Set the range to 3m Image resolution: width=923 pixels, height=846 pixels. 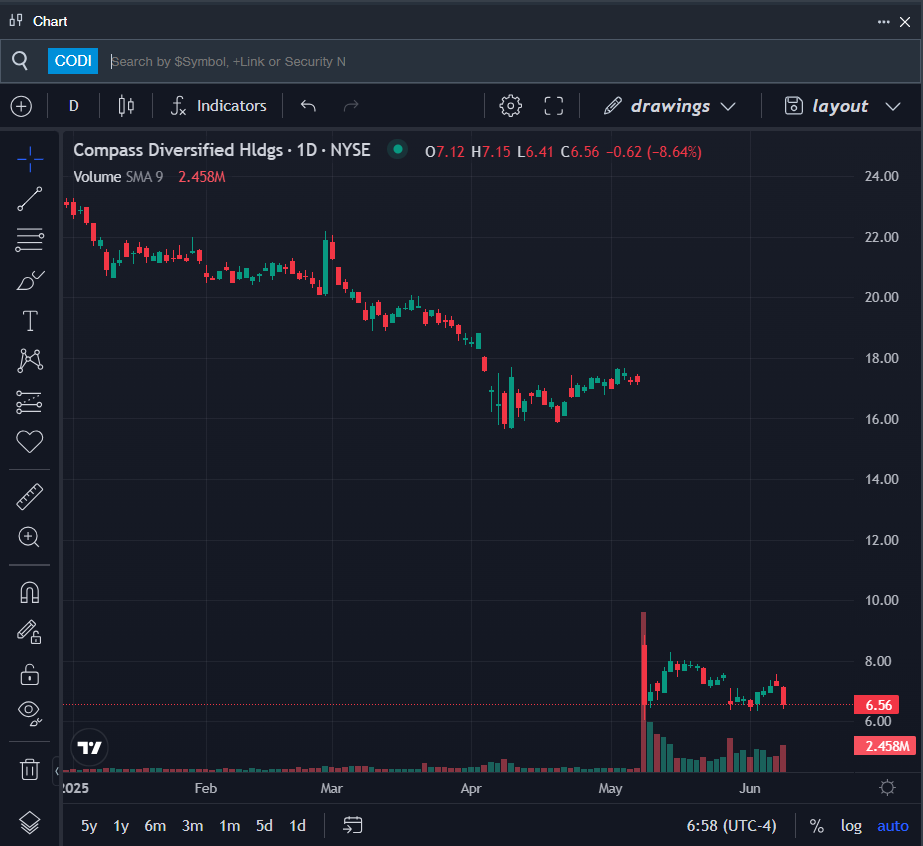pos(192,826)
